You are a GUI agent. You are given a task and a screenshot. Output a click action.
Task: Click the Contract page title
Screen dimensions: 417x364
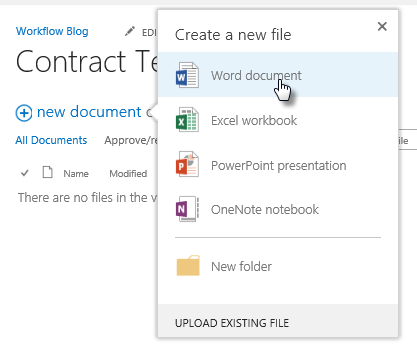87,61
